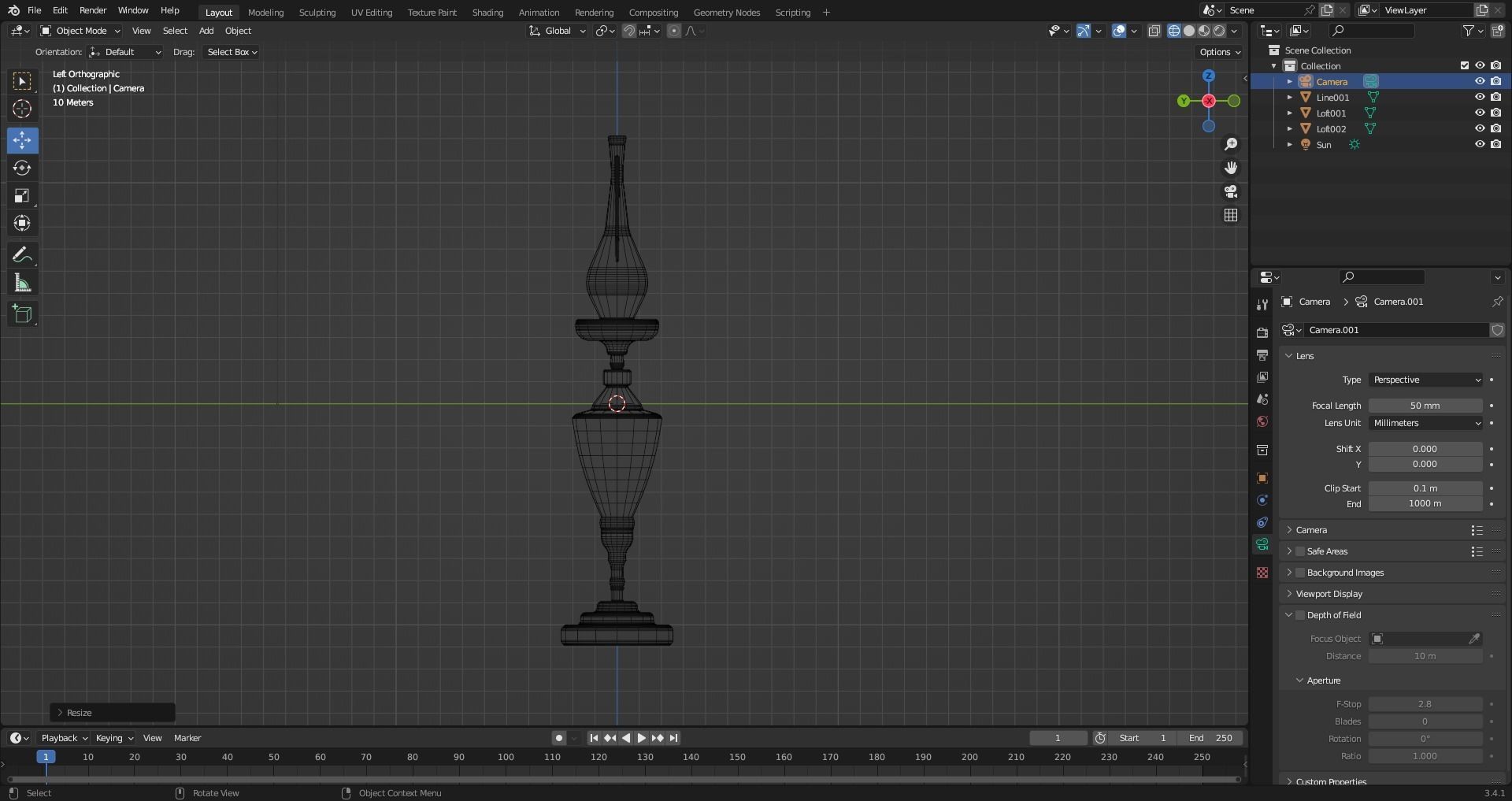The height and width of the screenshot is (801, 1512).
Task: Adjust the Focal Length 50 mm field
Action: (x=1425, y=406)
